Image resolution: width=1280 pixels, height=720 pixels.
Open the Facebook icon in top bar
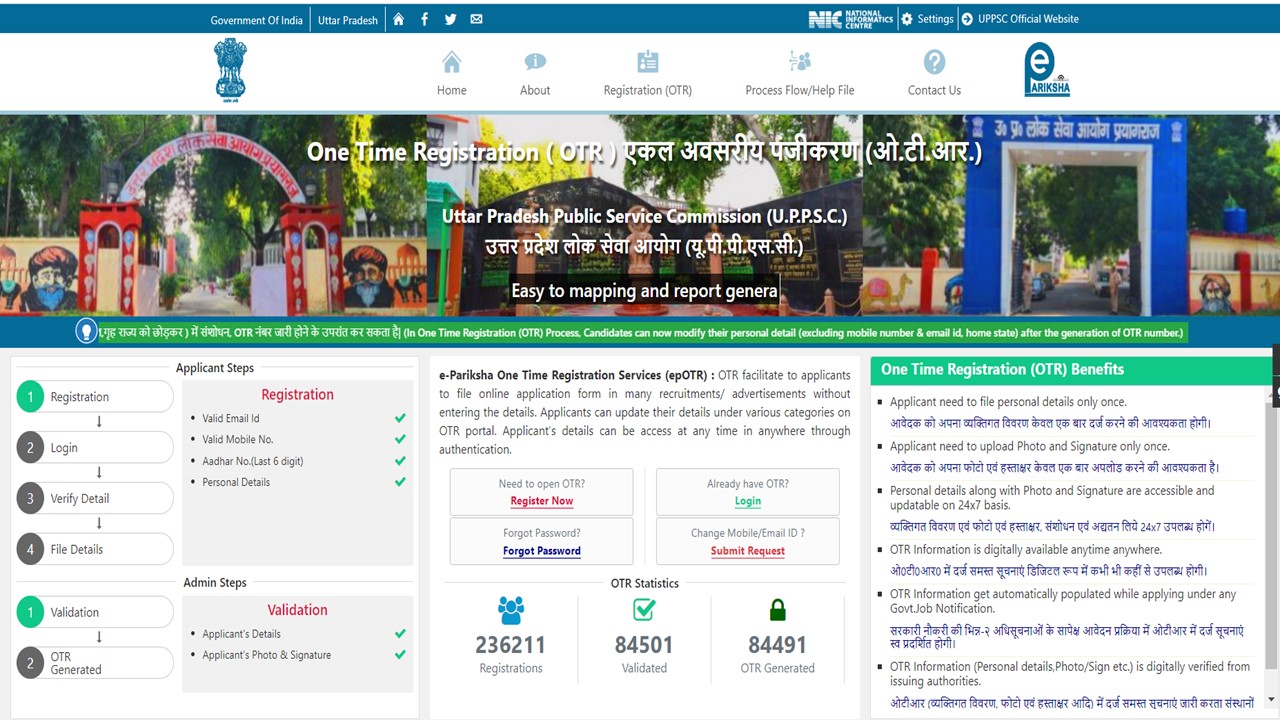pyautogui.click(x=425, y=19)
